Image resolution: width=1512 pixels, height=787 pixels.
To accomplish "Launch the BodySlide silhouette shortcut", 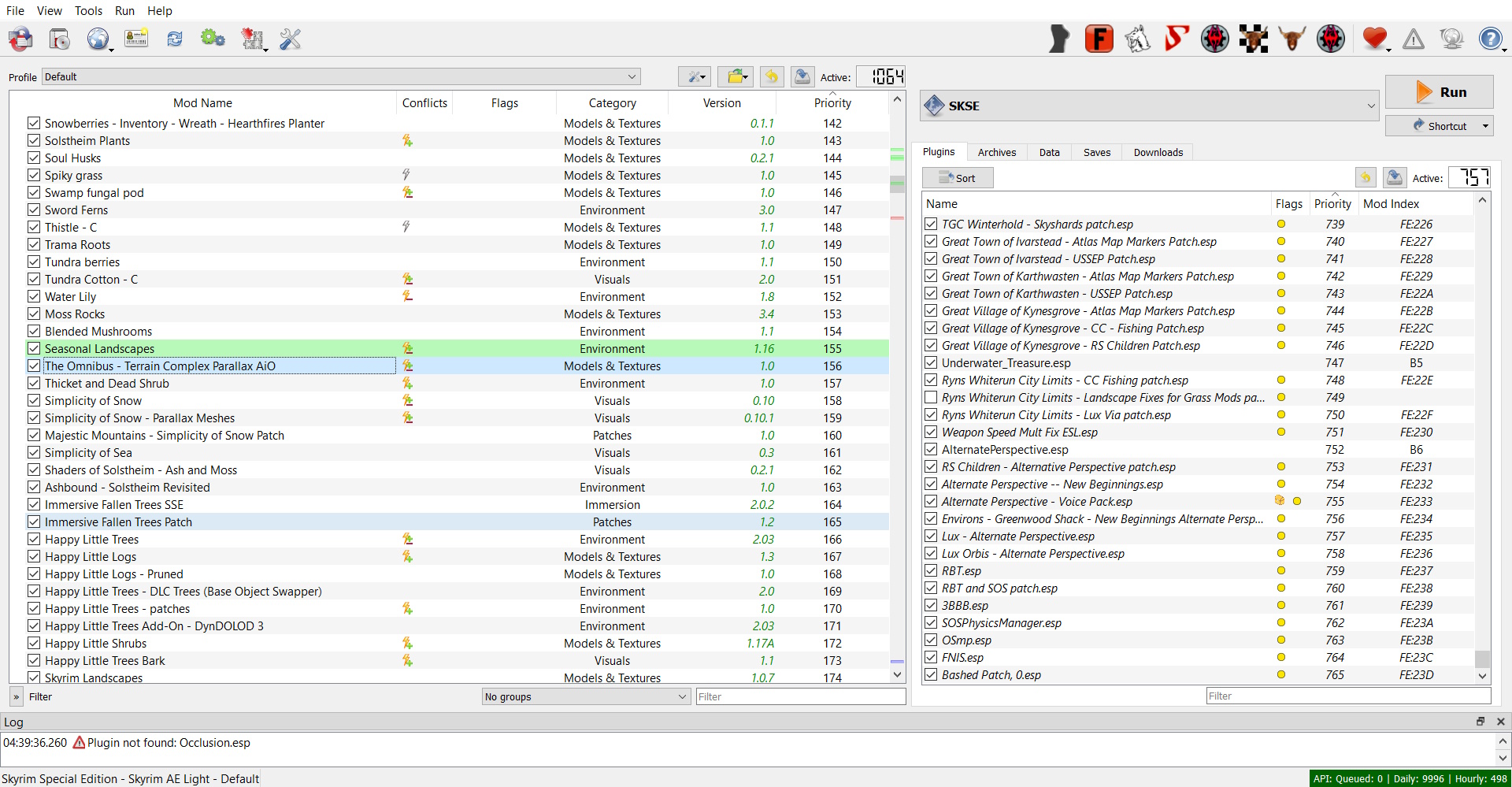I will click(1060, 39).
